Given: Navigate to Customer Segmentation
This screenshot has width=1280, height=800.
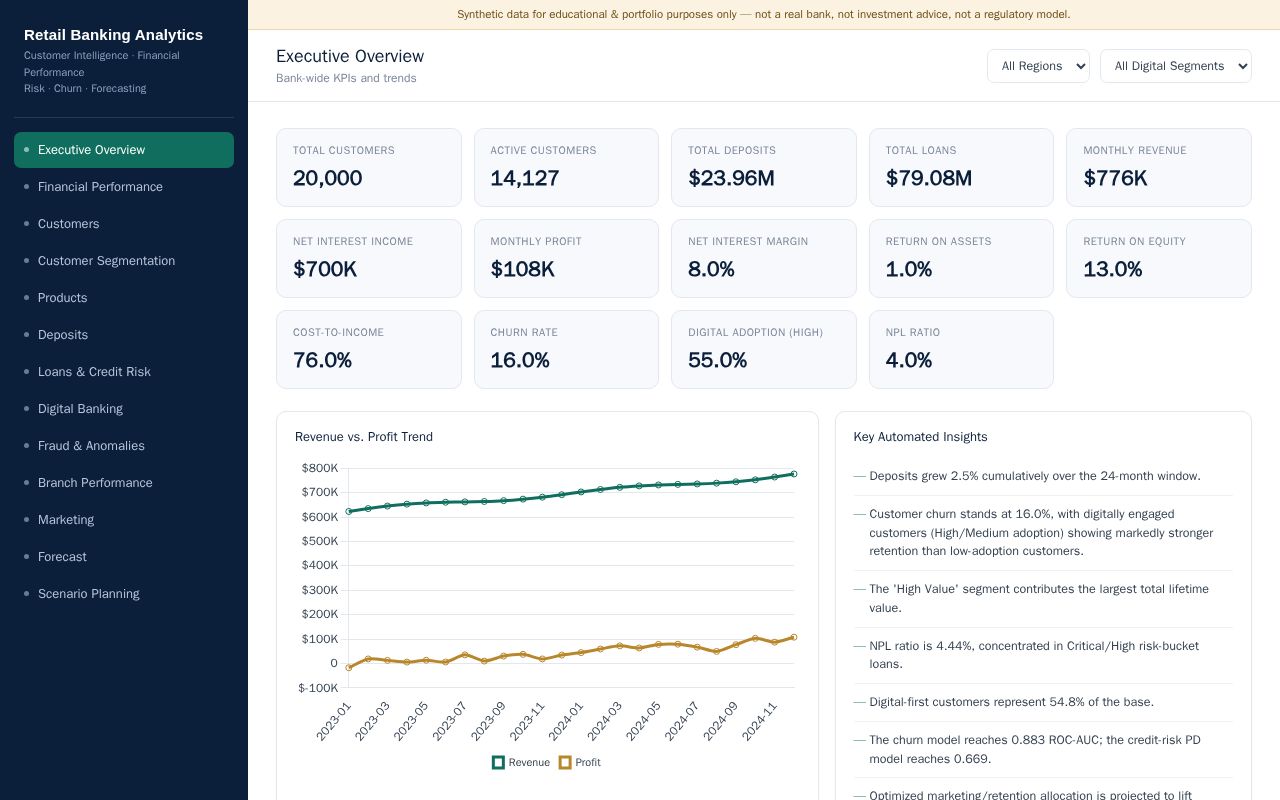Looking at the screenshot, I should [124, 261].
